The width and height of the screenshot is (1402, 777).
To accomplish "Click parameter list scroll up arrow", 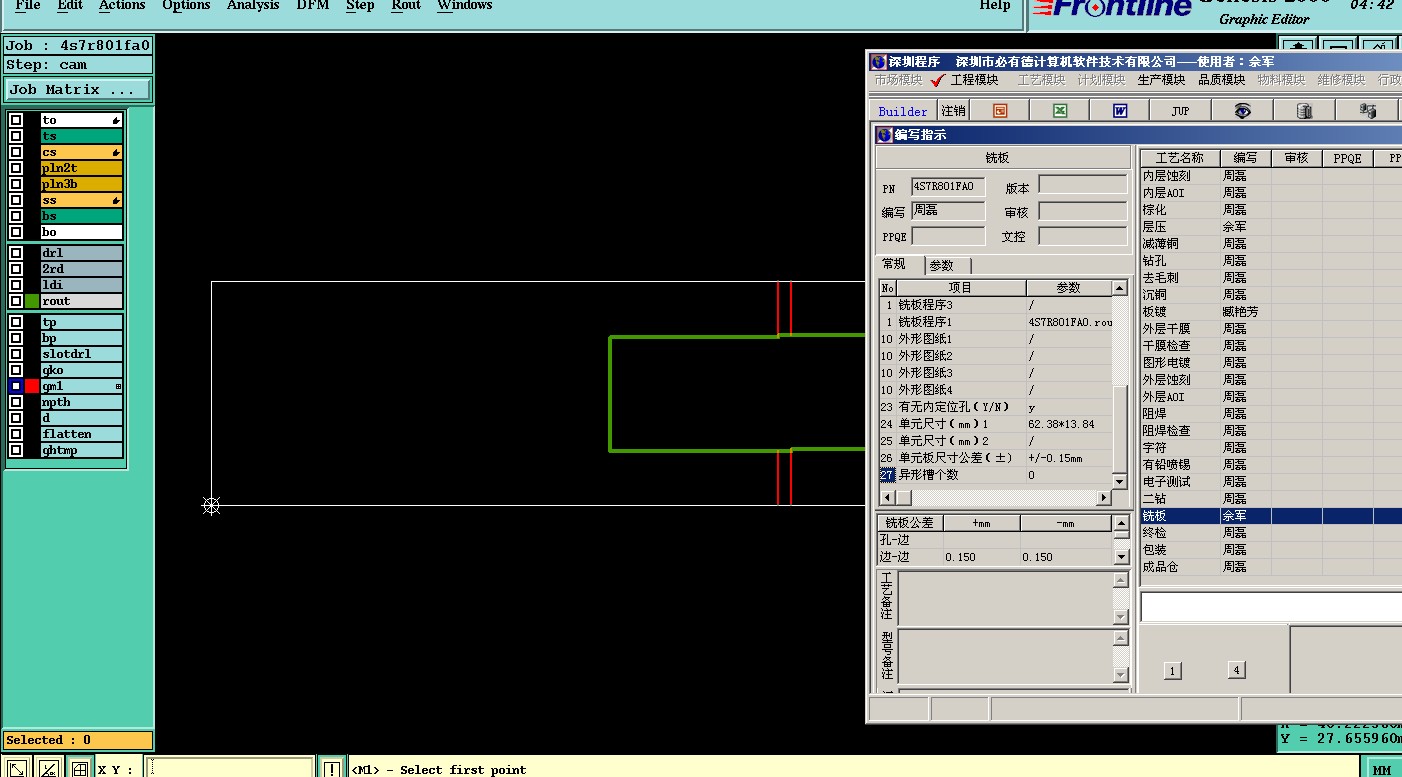I will point(1120,288).
